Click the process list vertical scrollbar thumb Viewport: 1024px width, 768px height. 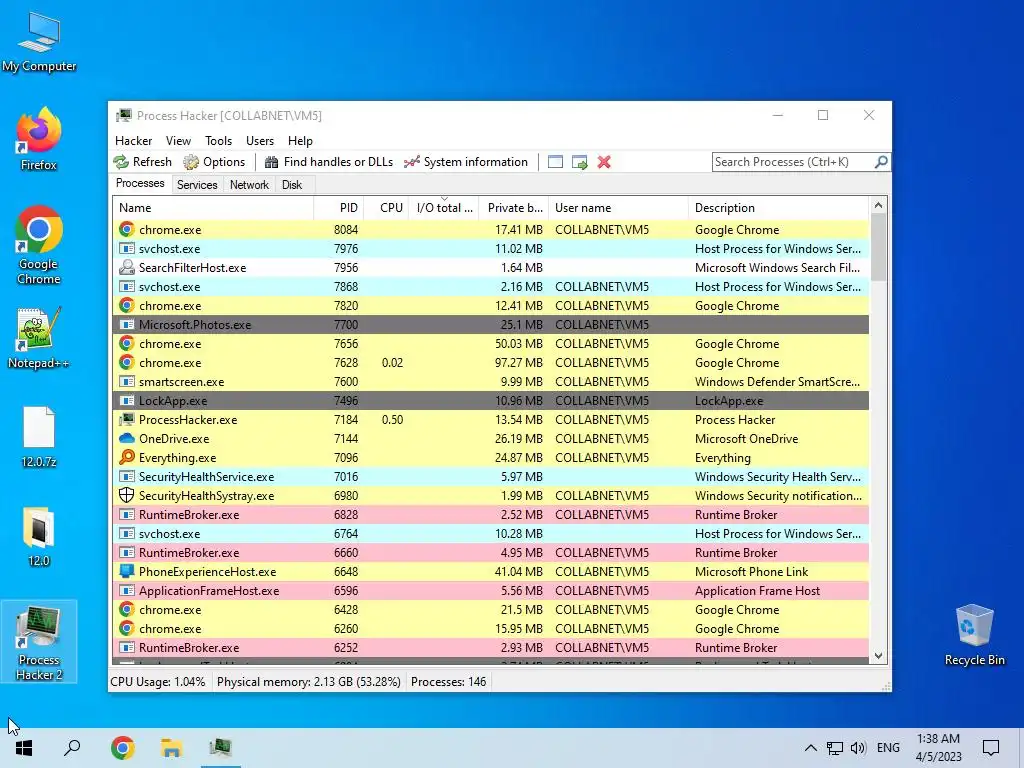tap(878, 247)
